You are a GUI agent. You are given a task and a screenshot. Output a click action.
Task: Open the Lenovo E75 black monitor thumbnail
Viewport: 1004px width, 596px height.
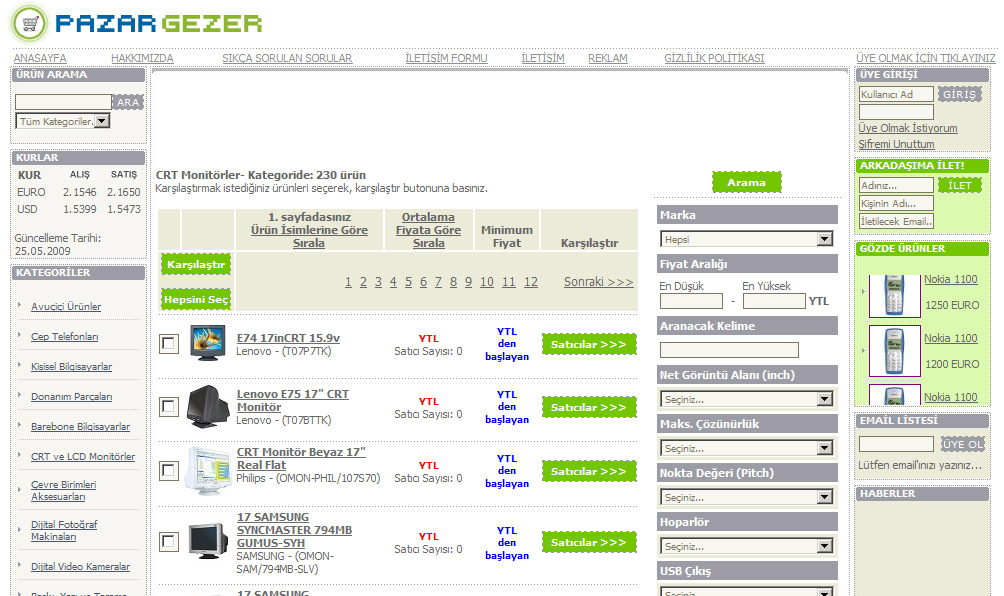point(207,407)
